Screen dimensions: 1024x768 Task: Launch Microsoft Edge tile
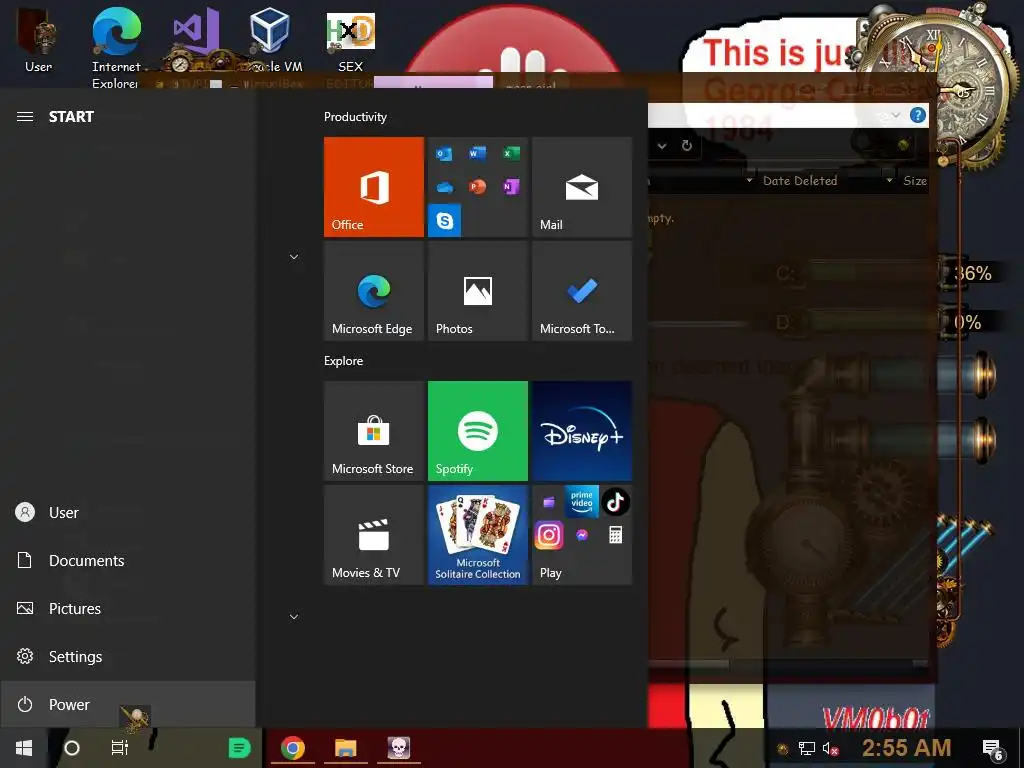[374, 291]
